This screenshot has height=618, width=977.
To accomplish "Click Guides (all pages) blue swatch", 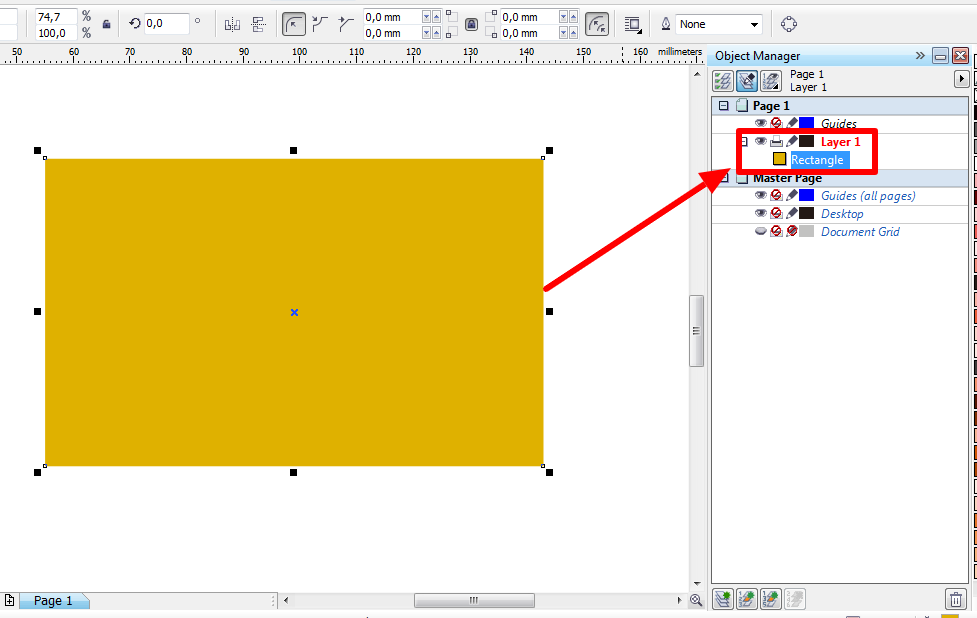I will [806, 195].
